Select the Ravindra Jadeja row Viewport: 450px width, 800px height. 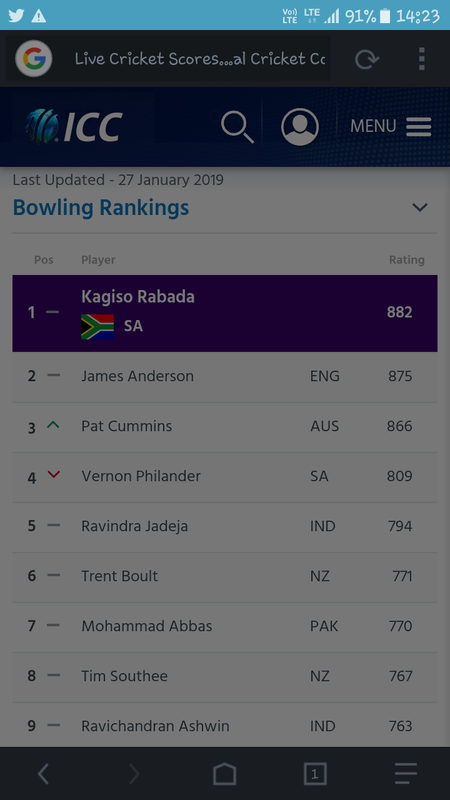[x=225, y=526]
